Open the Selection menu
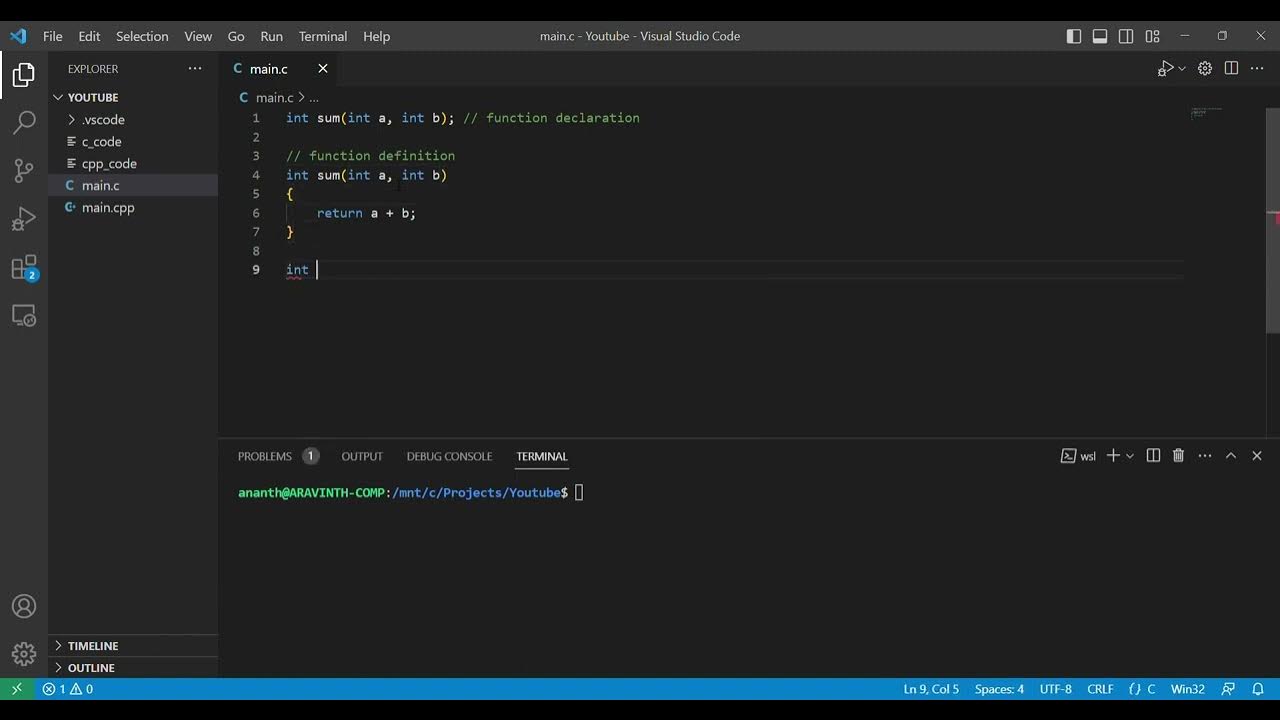Screen dimensions: 1280x720 click(142, 36)
